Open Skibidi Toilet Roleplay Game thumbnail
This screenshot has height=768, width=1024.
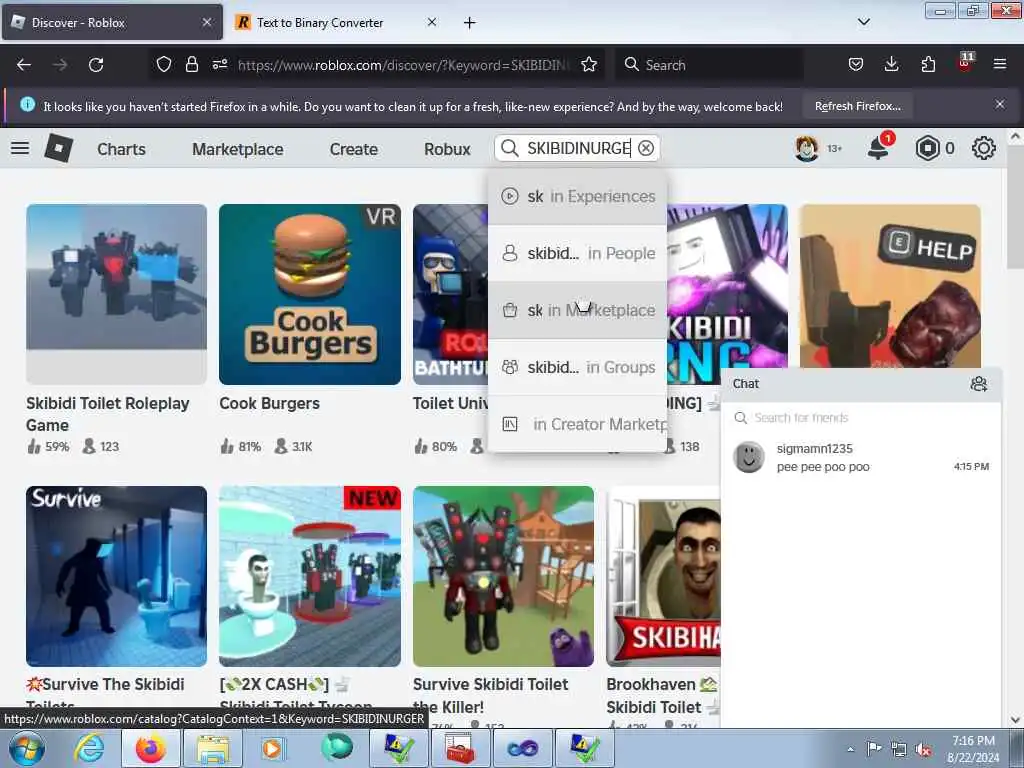[116, 295]
